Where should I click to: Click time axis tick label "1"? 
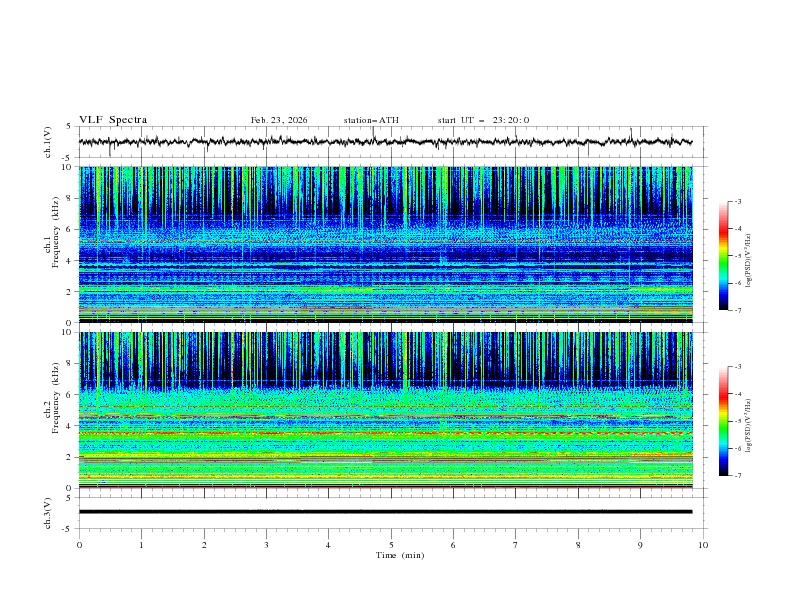coord(141,545)
